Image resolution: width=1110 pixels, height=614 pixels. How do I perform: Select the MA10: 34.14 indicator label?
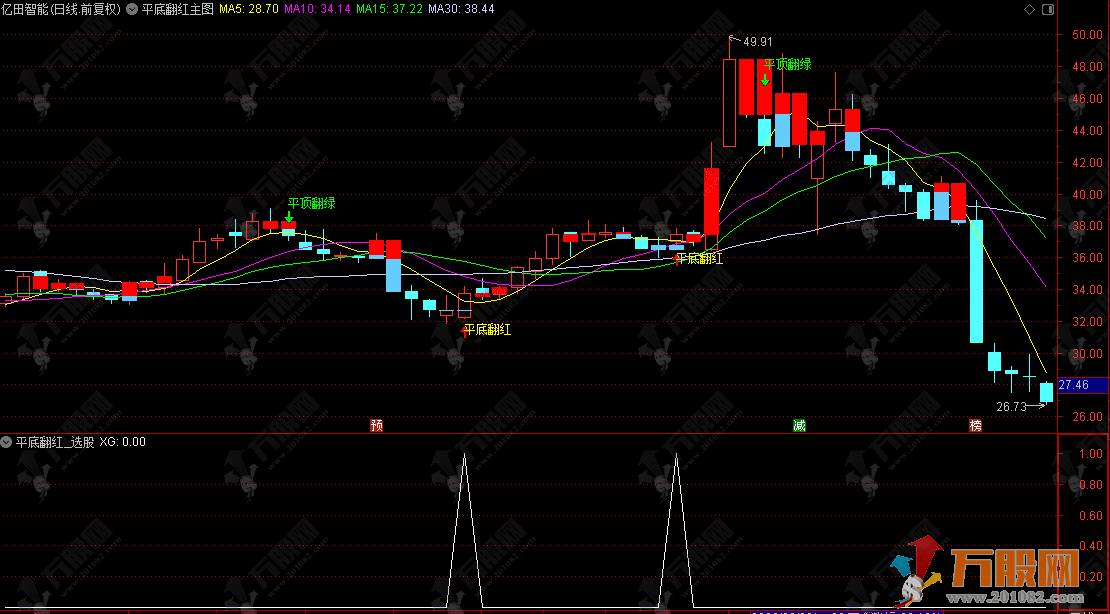click(x=317, y=9)
